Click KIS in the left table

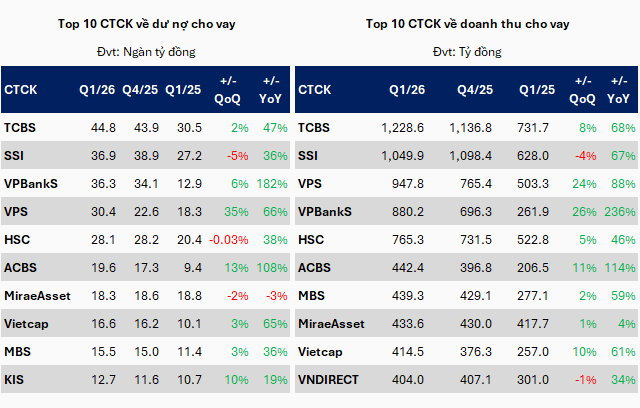(14, 379)
